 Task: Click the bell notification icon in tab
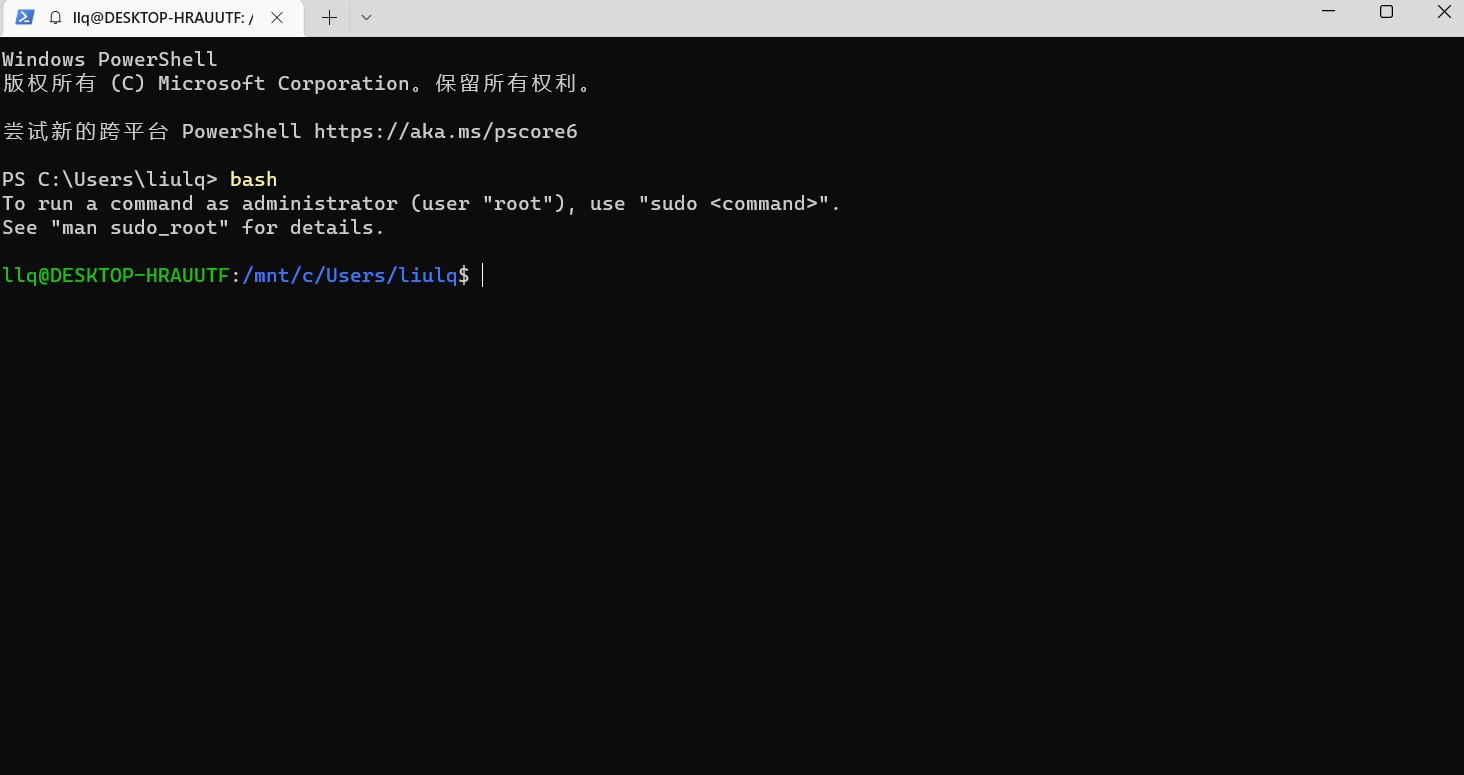55,18
